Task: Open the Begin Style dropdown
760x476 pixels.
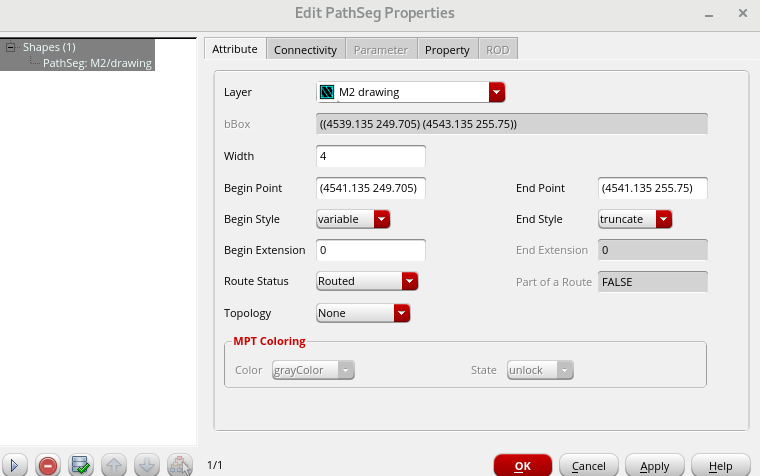Action: tap(381, 219)
